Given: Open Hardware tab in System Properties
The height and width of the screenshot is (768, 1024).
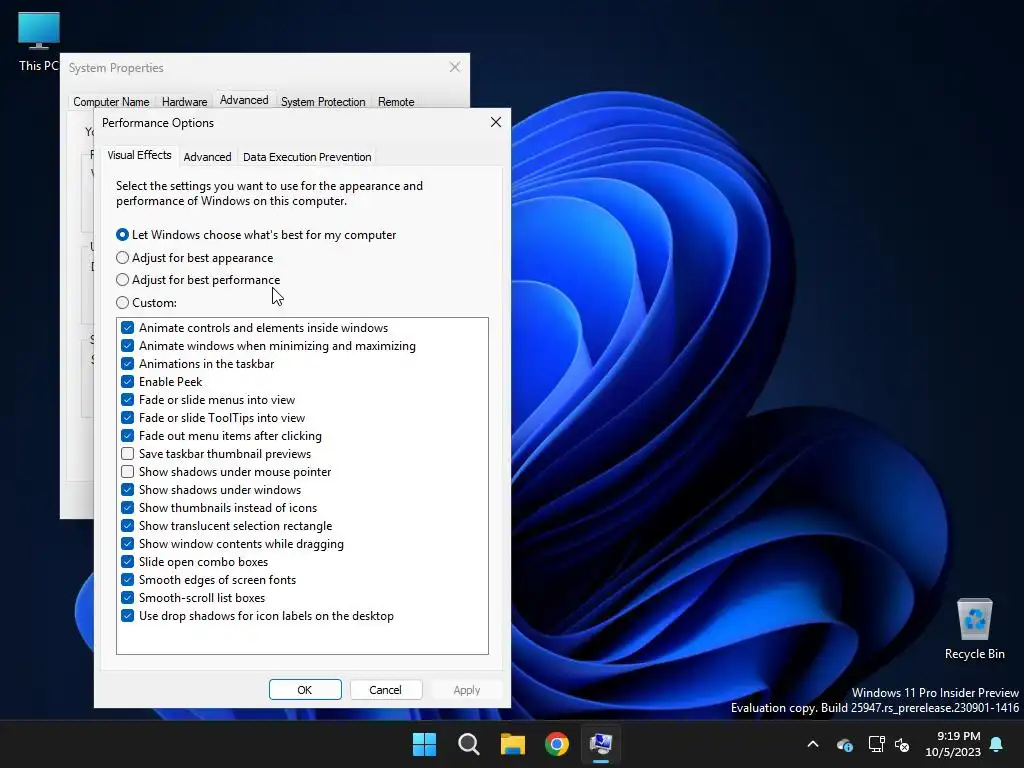Looking at the screenshot, I should [184, 102].
